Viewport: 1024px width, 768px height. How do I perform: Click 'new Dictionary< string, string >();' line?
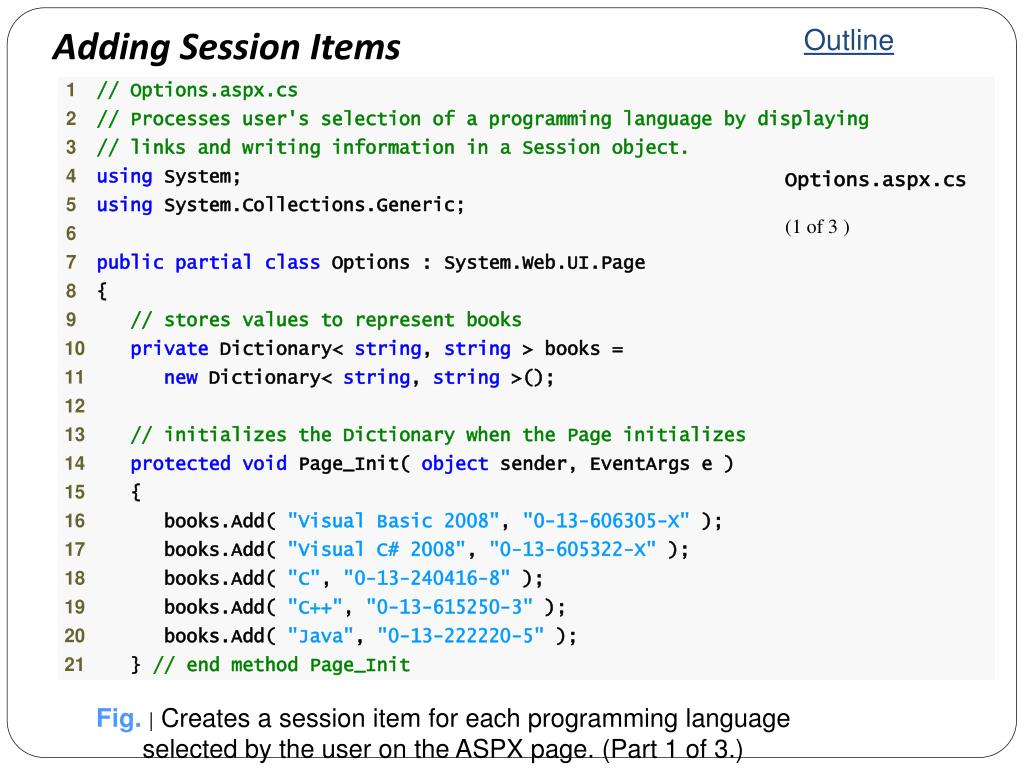click(359, 377)
